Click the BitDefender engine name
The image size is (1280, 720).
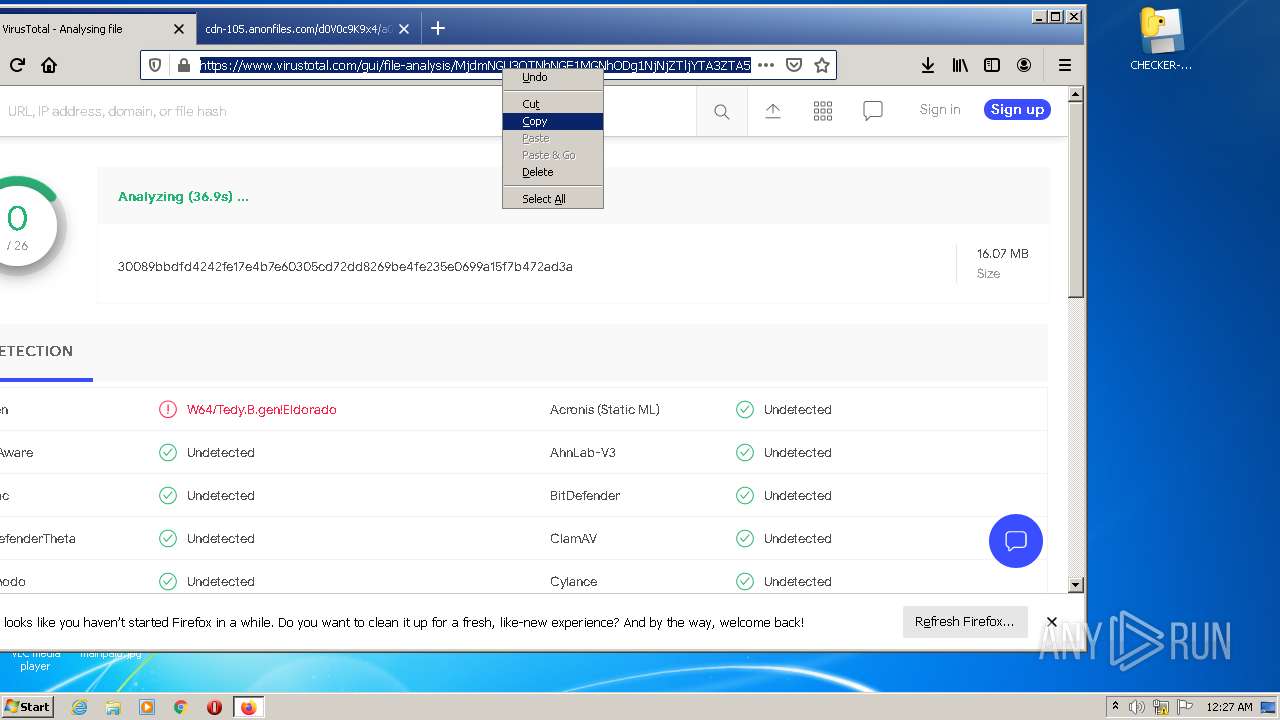(x=585, y=496)
